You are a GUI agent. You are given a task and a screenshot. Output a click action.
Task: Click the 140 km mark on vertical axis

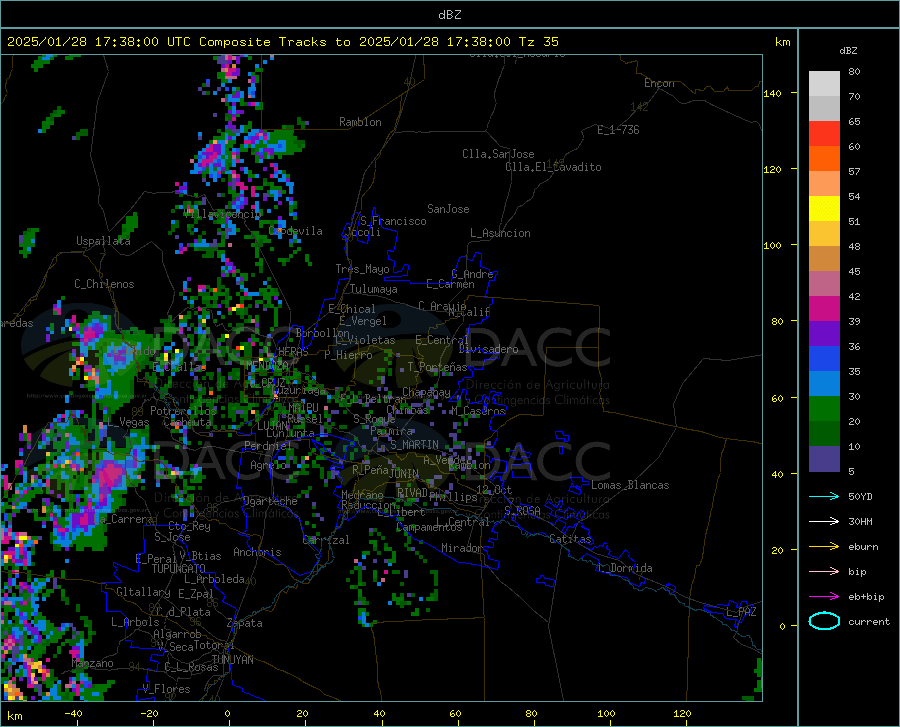coord(772,93)
